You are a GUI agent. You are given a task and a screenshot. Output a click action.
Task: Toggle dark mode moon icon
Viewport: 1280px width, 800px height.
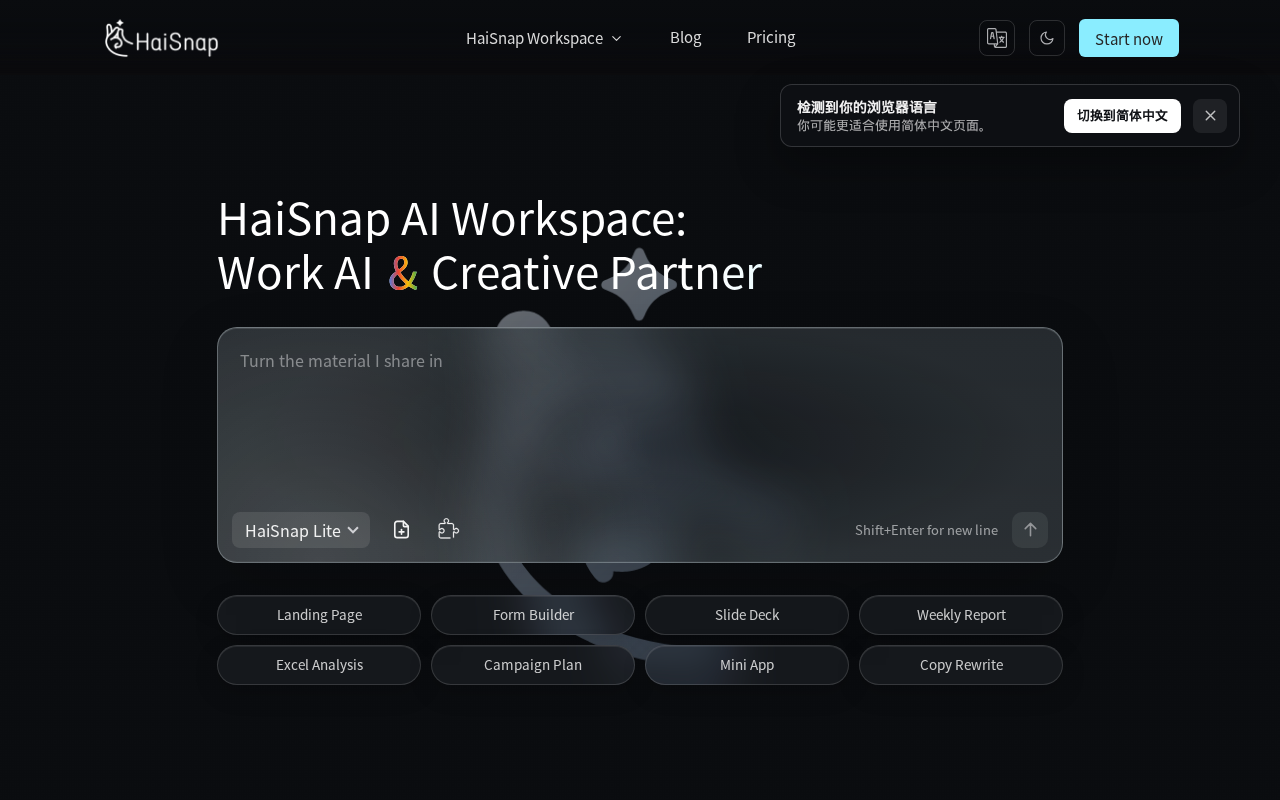tap(1047, 38)
